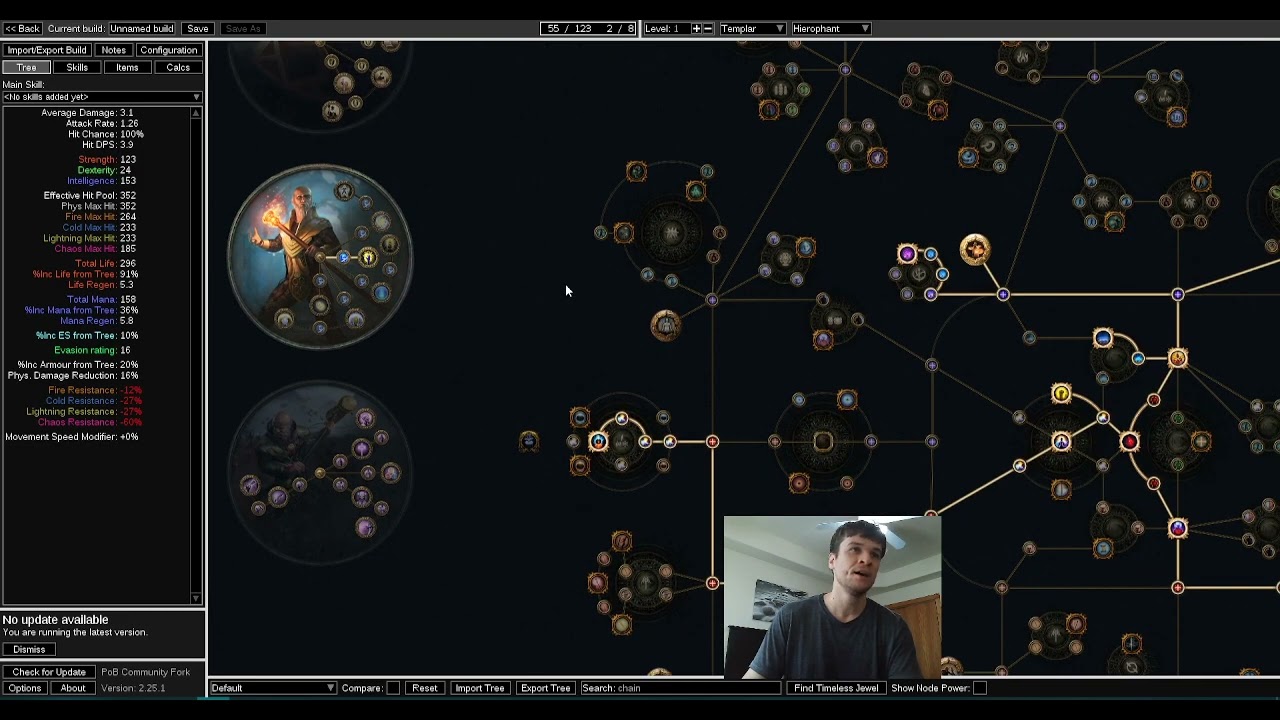The height and width of the screenshot is (720, 1280).
Task: Click the allocated notable directly below the yellow notable
Action: (1061, 441)
